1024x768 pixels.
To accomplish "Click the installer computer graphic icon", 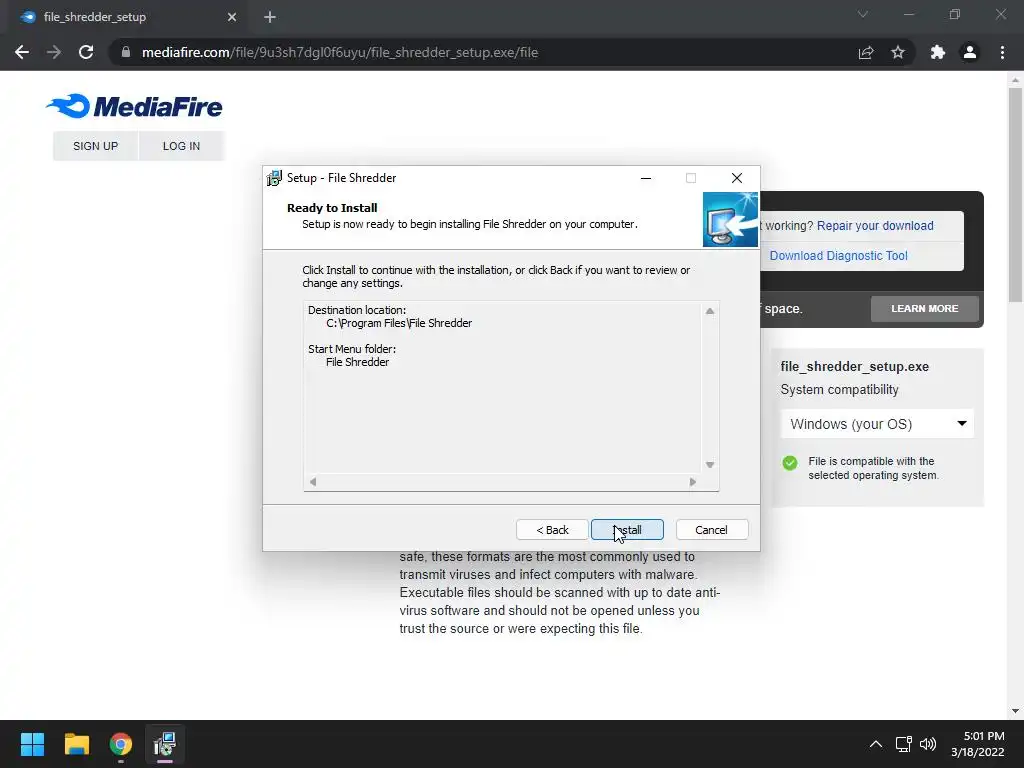I will pos(730,219).
